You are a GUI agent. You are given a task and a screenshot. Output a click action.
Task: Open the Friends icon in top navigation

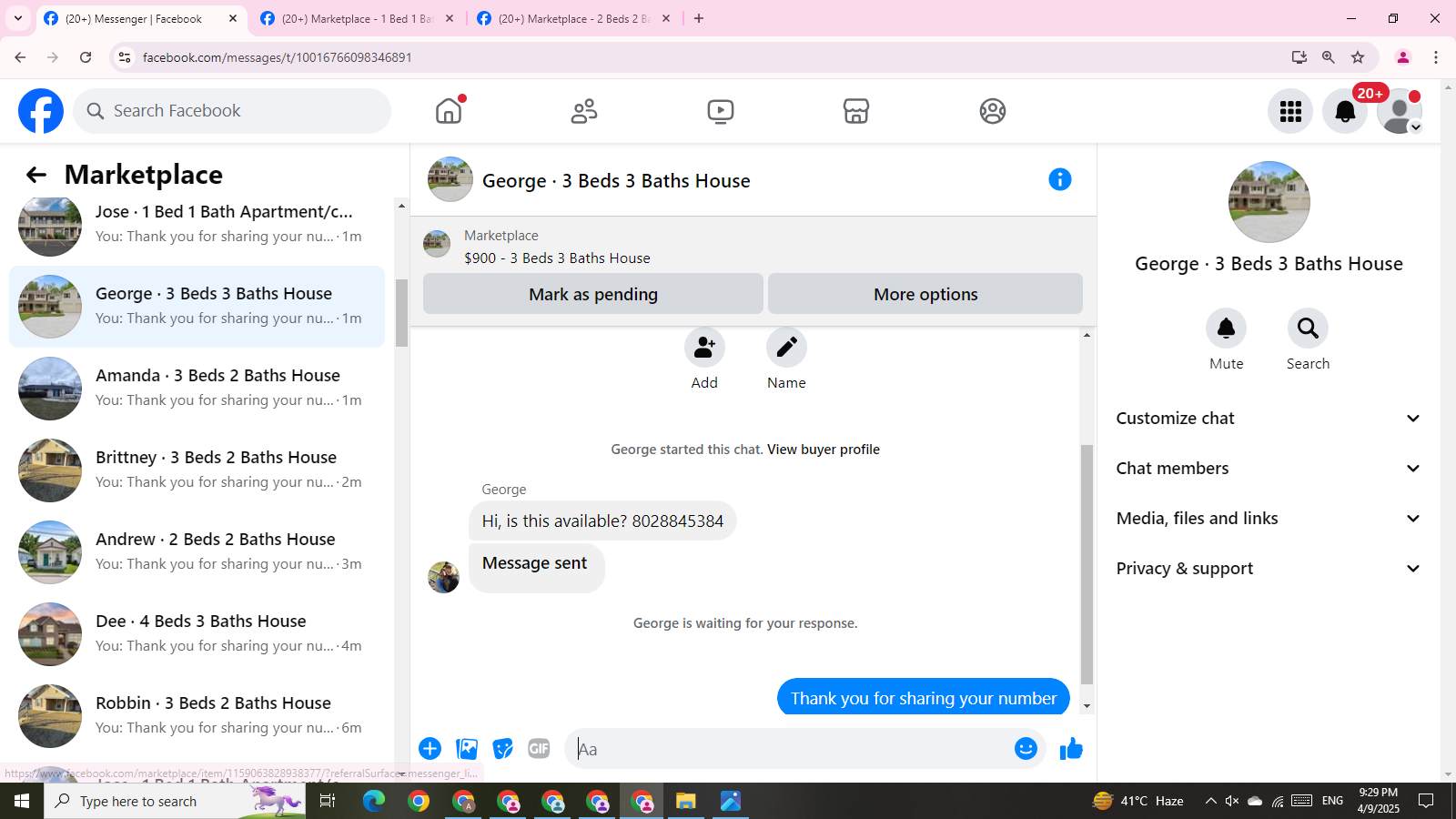click(x=584, y=111)
